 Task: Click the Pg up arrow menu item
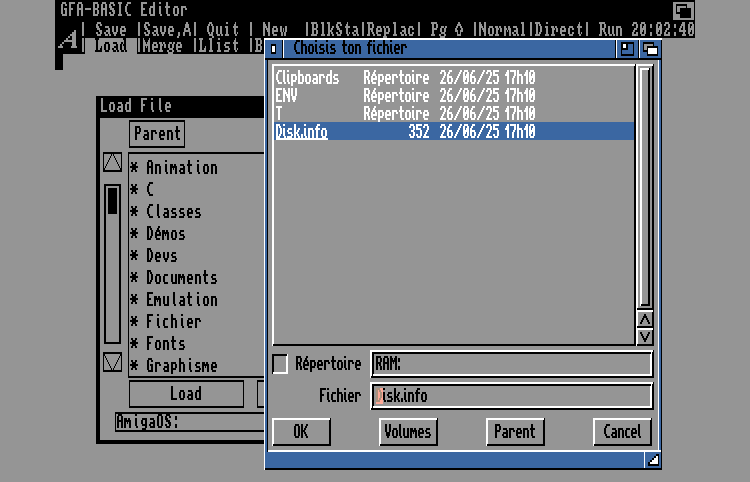[446, 30]
